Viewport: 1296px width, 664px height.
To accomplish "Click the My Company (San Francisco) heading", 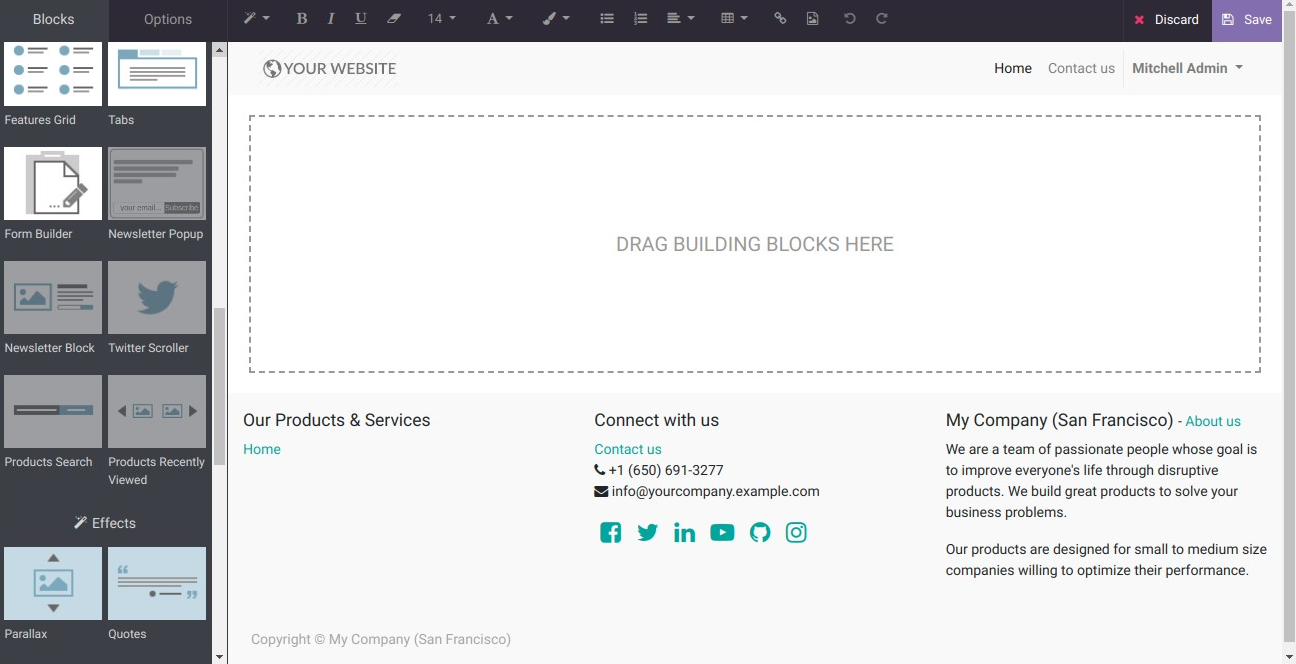I will click(x=1060, y=420).
